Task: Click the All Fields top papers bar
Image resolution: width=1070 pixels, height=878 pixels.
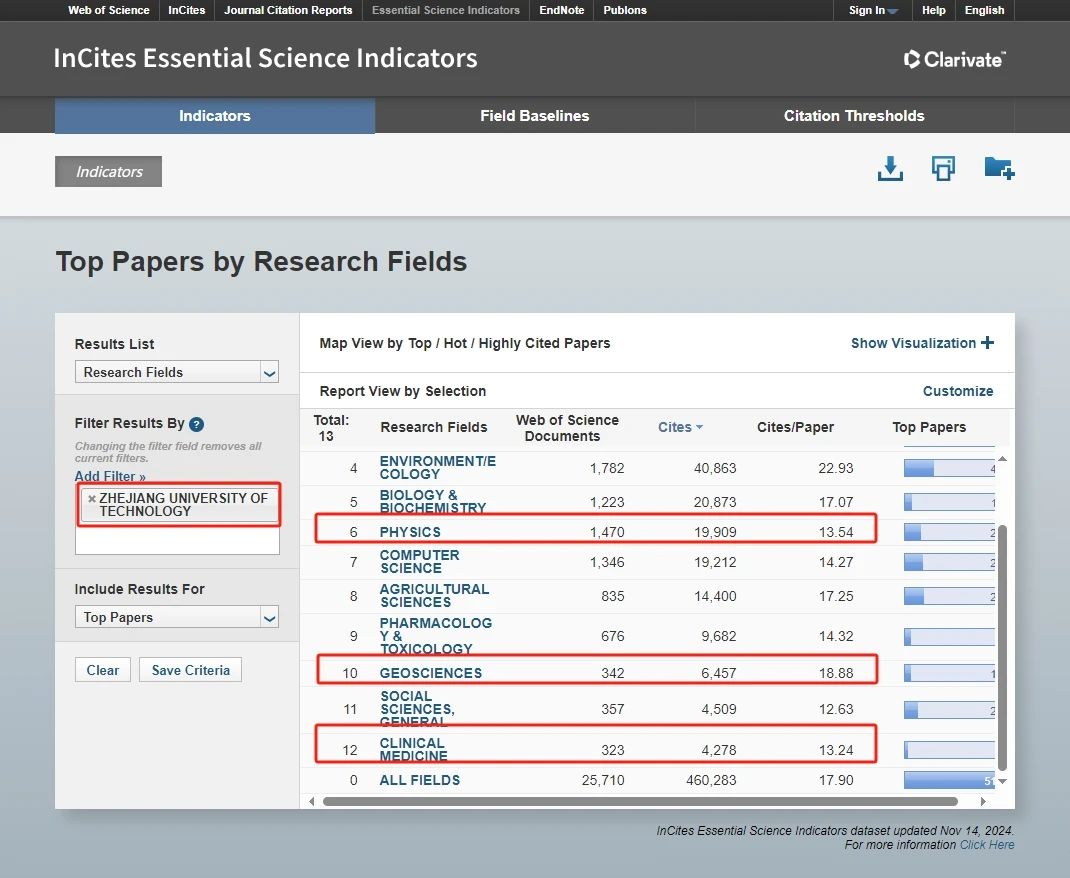Action: (x=949, y=780)
